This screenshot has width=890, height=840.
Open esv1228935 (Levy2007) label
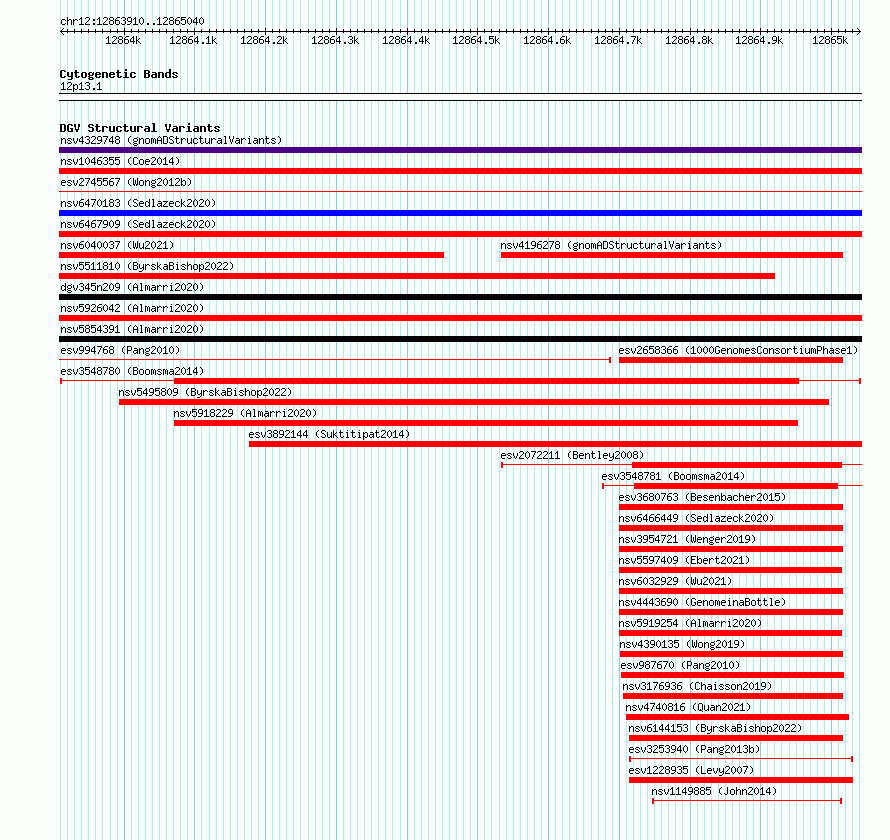(x=691, y=770)
